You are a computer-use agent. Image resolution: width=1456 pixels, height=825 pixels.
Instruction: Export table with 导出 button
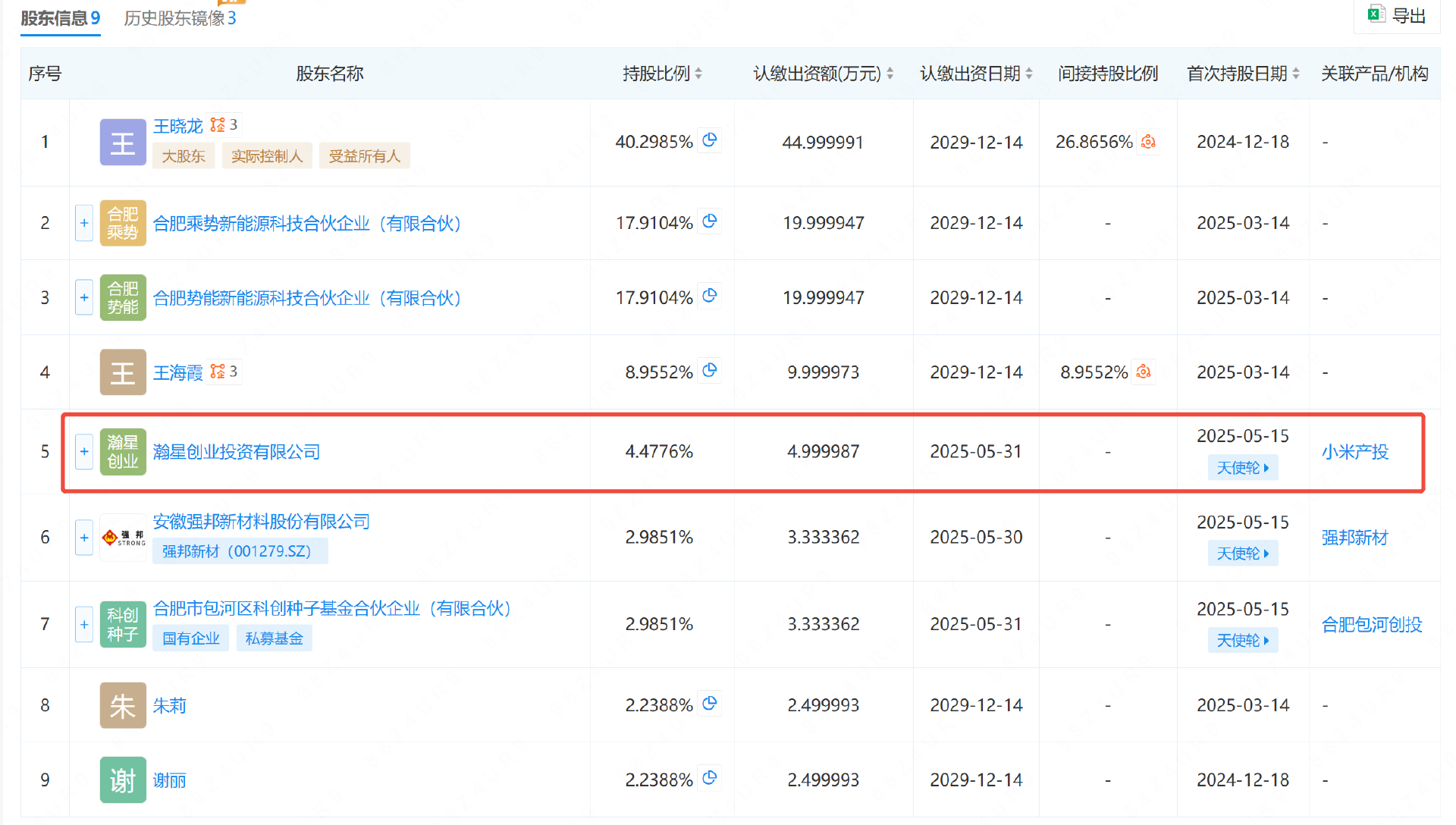1397,16
